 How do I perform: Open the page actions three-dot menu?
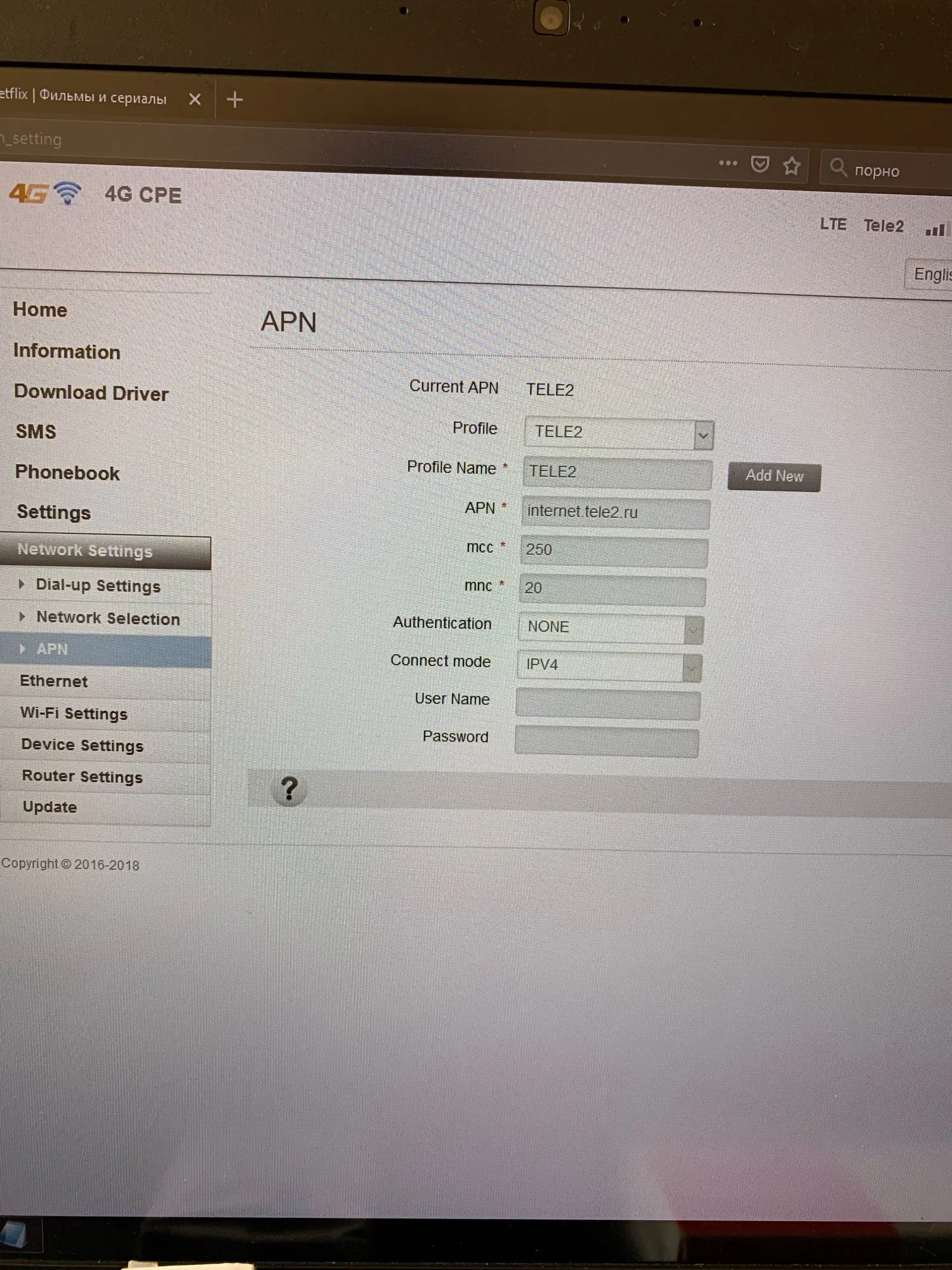tap(728, 163)
